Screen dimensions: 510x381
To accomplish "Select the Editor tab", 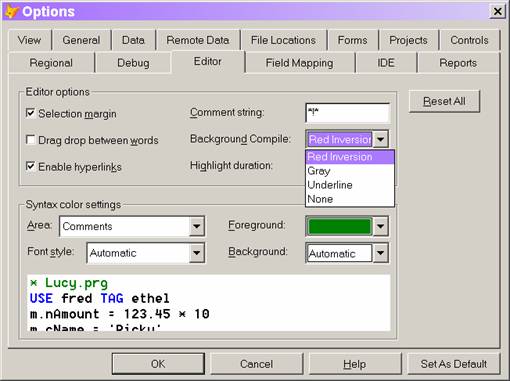I will coord(208,62).
